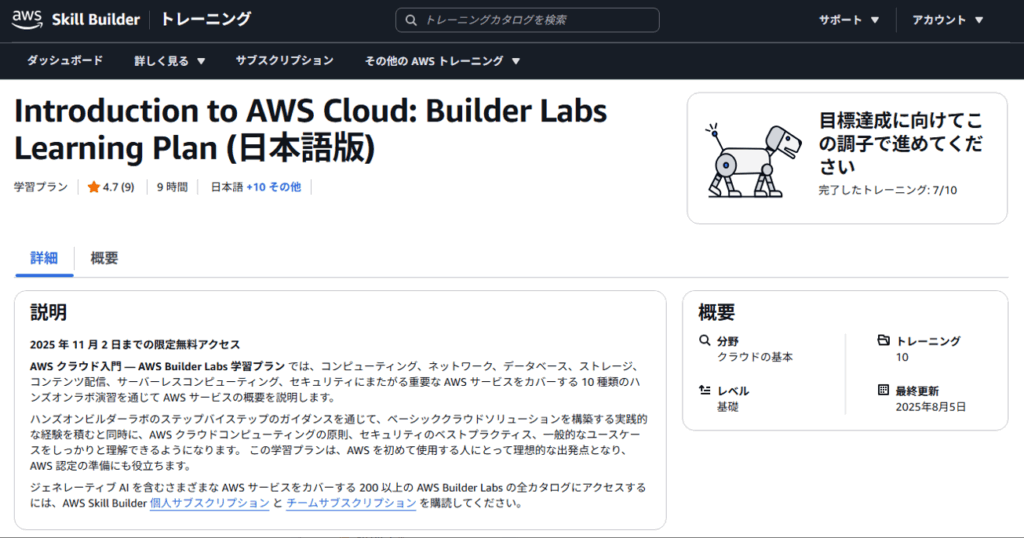Click the レベル list icon in 概要

pyautogui.click(x=704, y=390)
